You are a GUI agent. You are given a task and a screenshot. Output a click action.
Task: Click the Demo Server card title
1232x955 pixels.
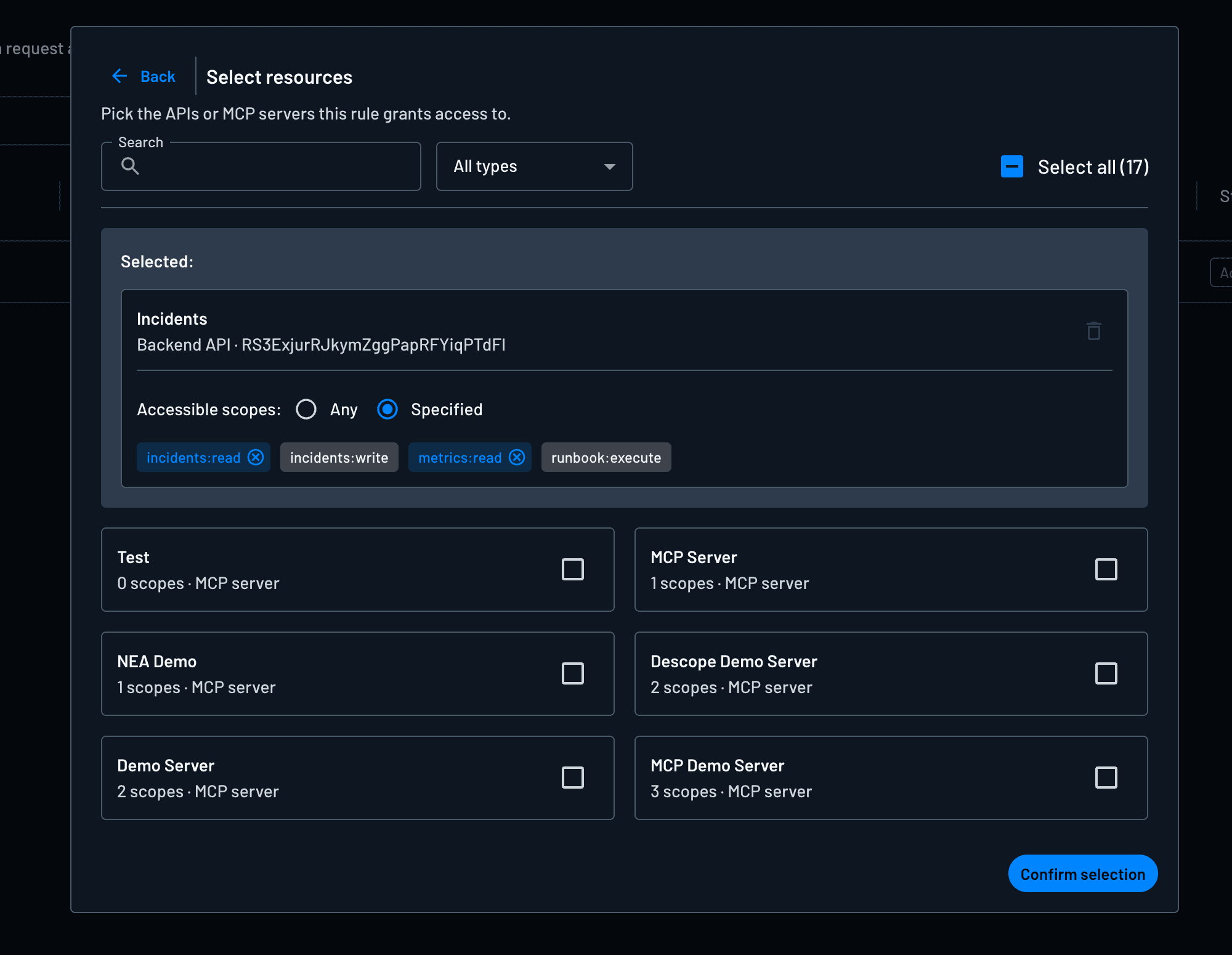166,766
